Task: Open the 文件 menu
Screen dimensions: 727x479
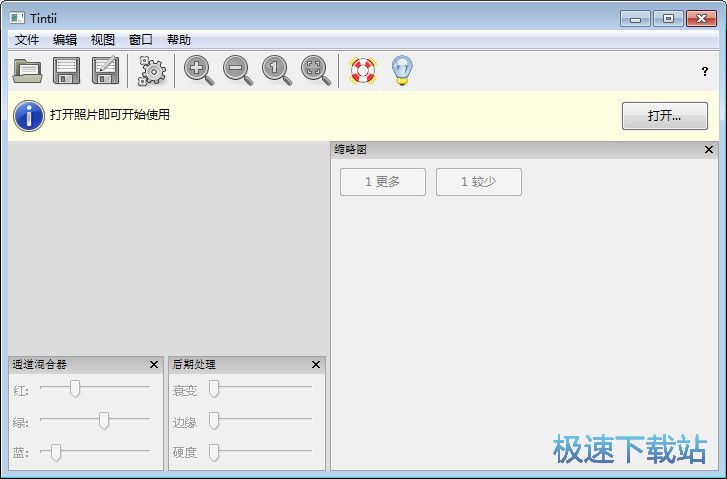Action: pos(27,40)
